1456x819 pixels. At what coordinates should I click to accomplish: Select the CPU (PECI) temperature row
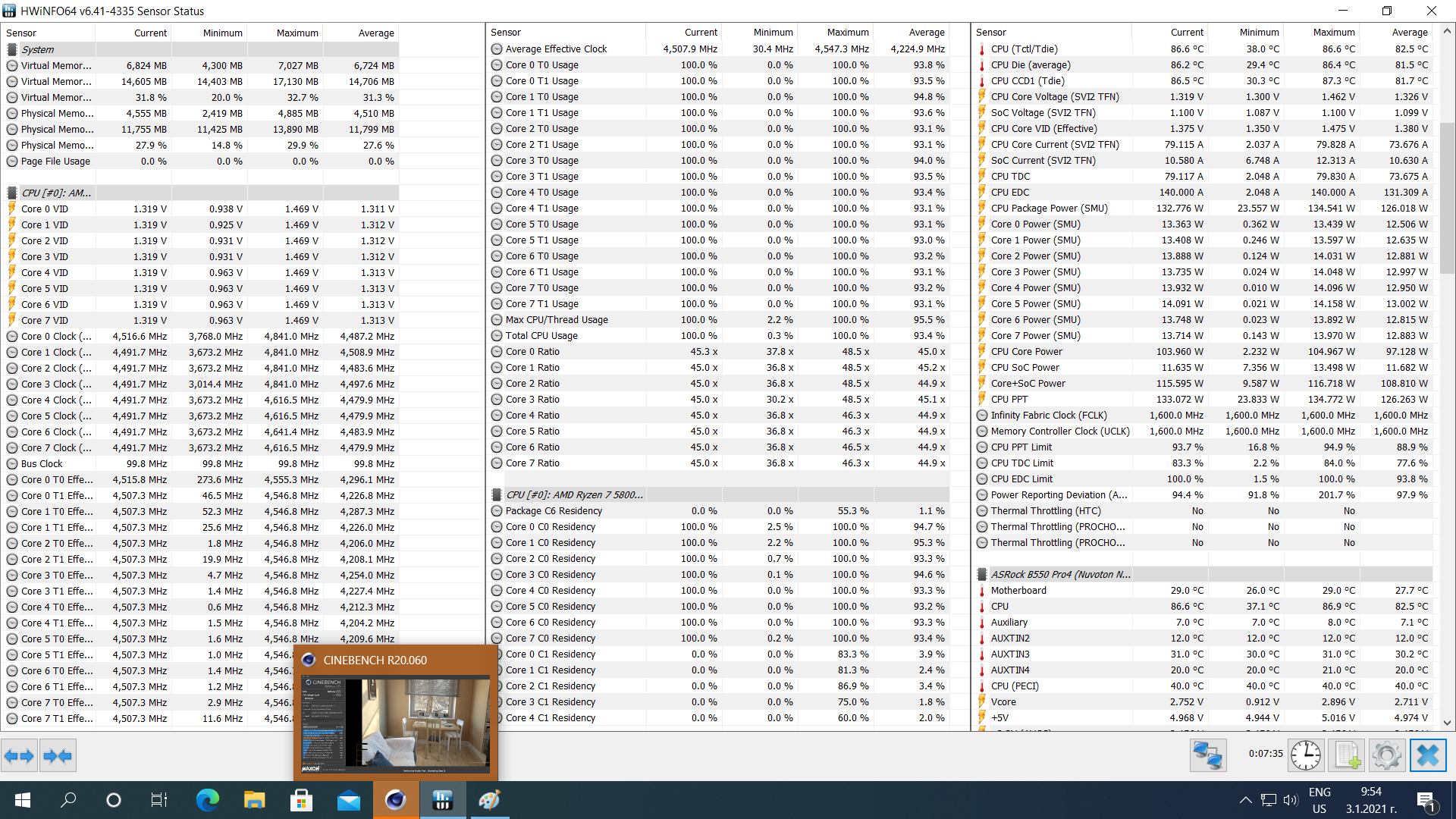coord(1203,686)
